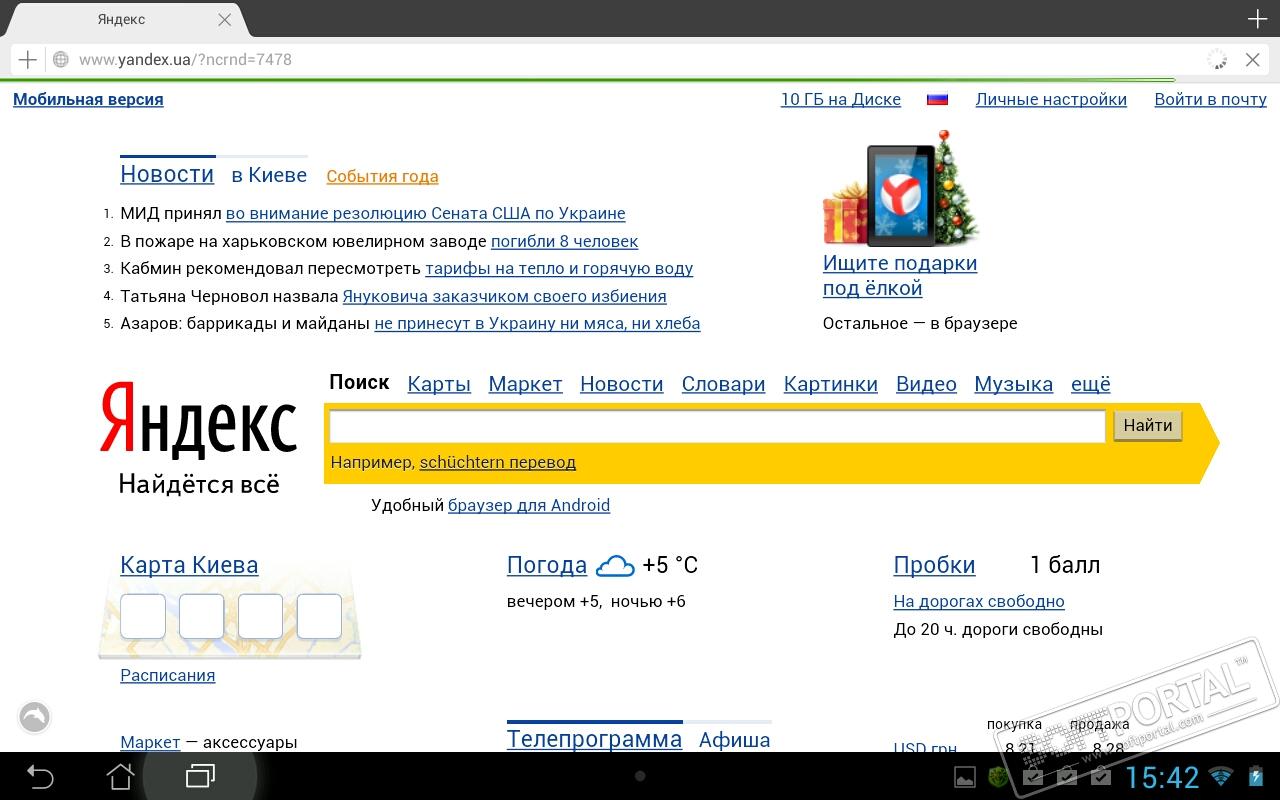This screenshot has width=1280, height=800.
Task: Open Новости from the search menu
Action: pyautogui.click(x=622, y=384)
